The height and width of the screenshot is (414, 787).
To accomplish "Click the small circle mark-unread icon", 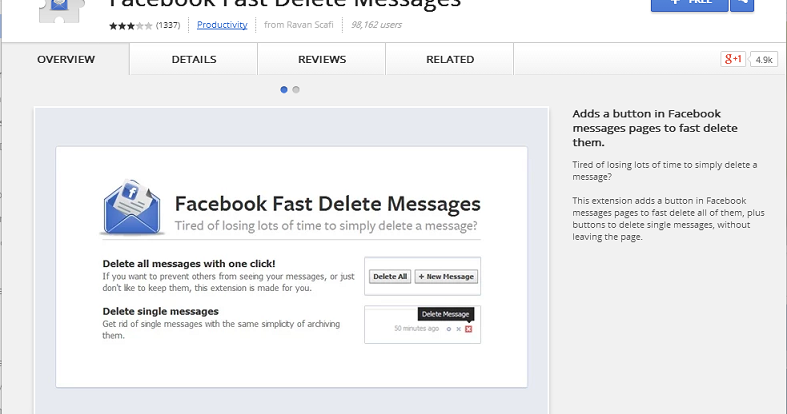I will click(x=448, y=329).
